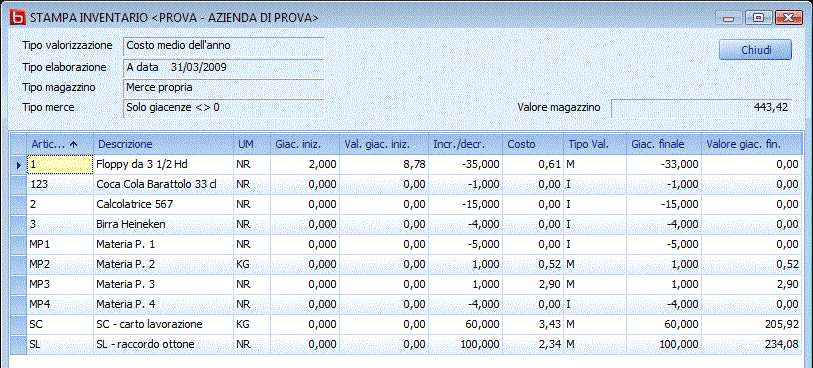Maximize the Stampa Inventario window
The height and width of the screenshot is (368, 813).
click(x=759, y=18)
